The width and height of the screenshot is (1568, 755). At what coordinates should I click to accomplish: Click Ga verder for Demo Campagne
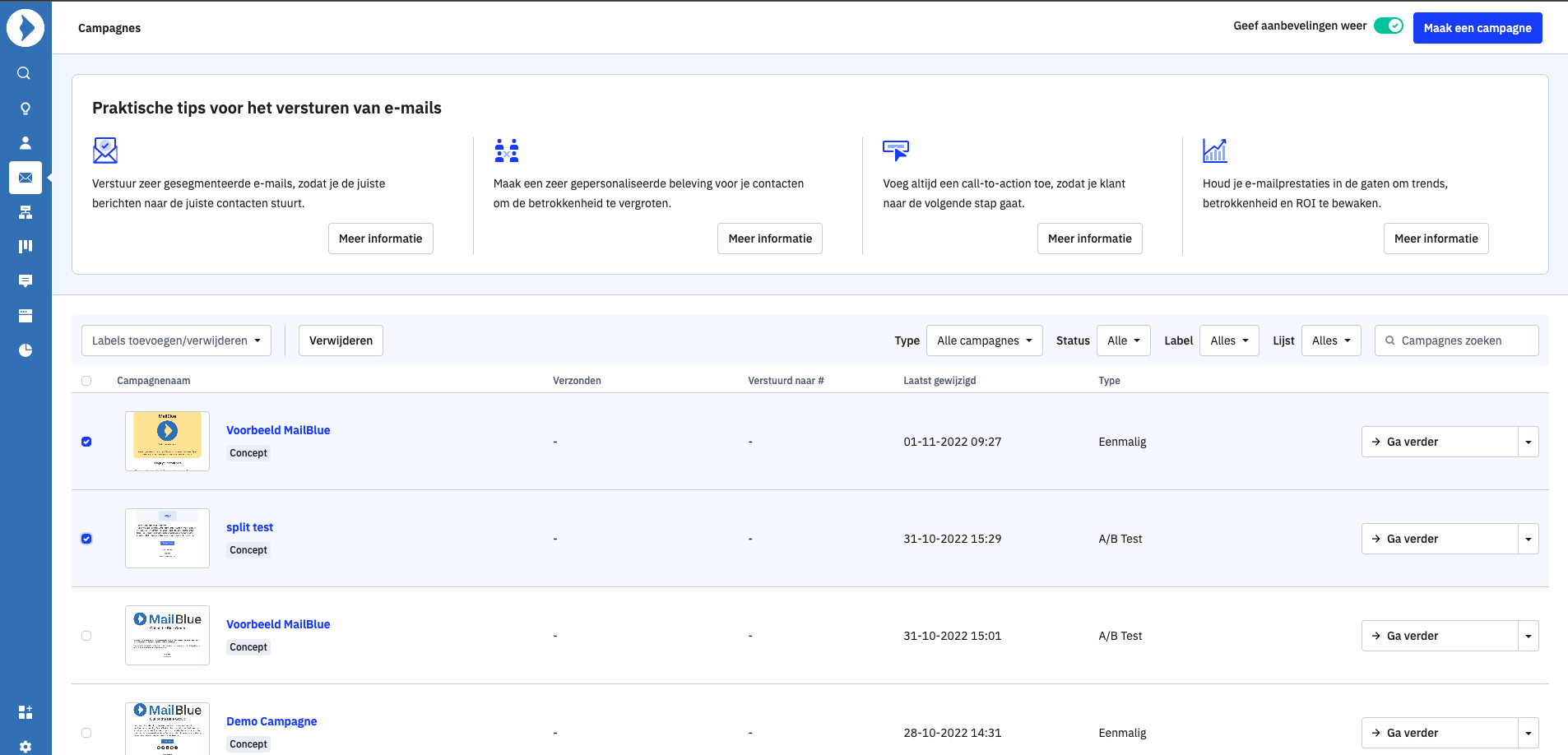point(1440,733)
